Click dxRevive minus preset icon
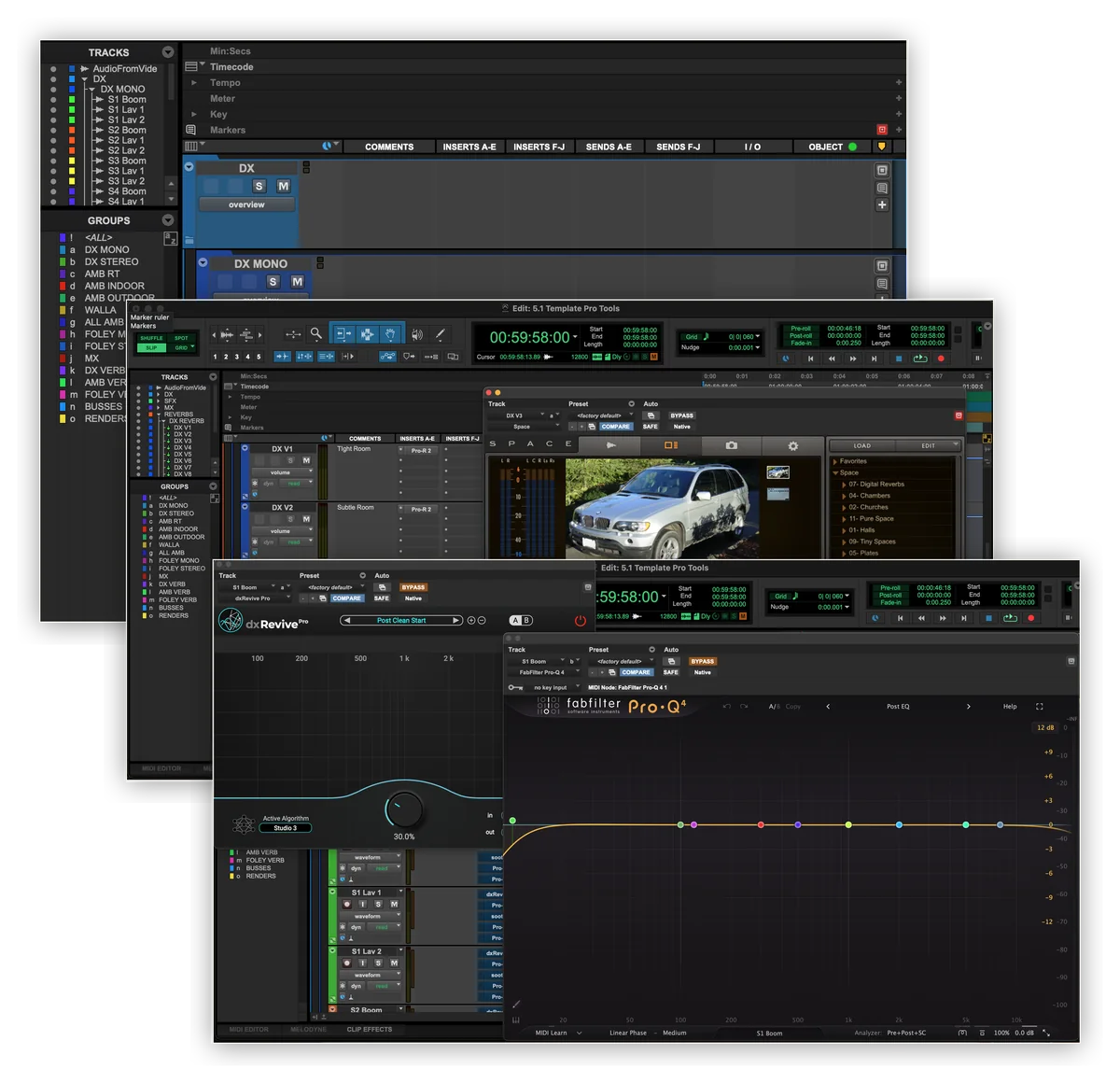Image resolution: width=1120 pixels, height=1083 pixels. (482, 620)
